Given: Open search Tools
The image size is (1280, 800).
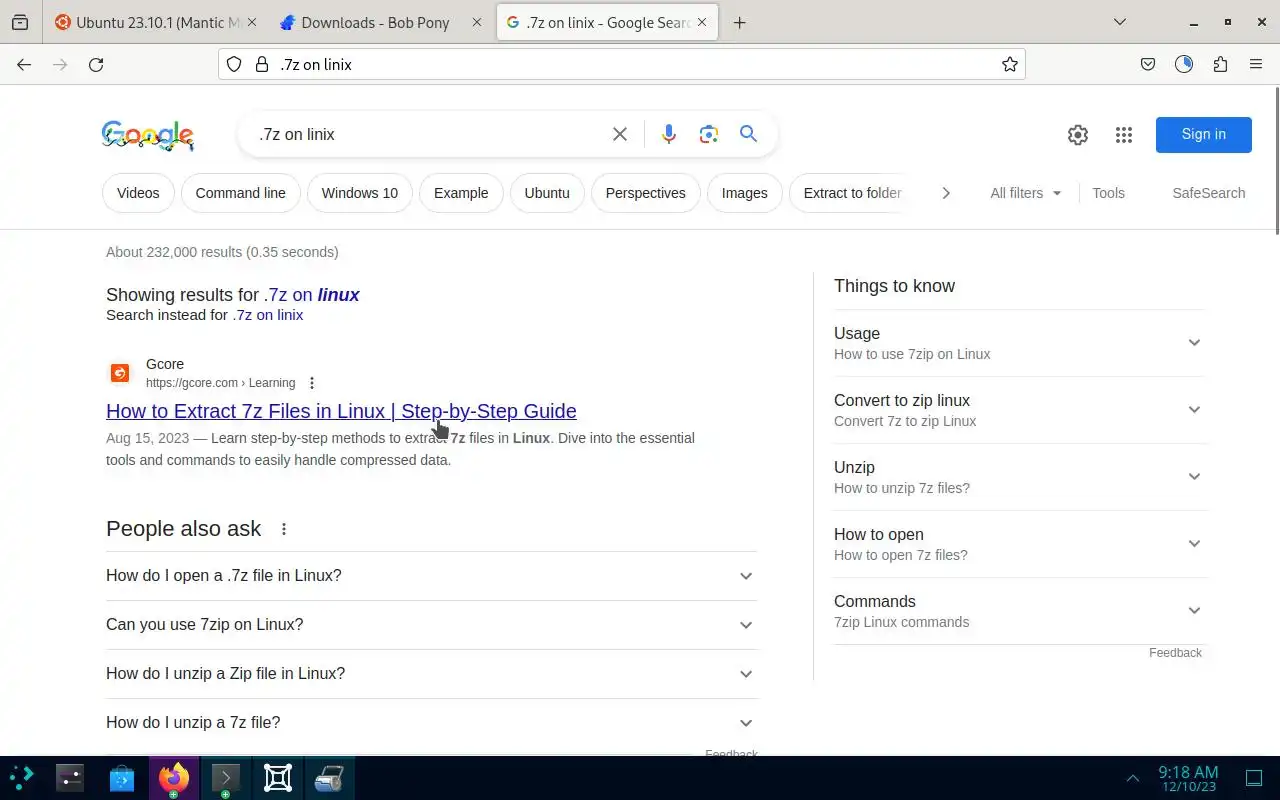Looking at the screenshot, I should click(x=1108, y=193).
